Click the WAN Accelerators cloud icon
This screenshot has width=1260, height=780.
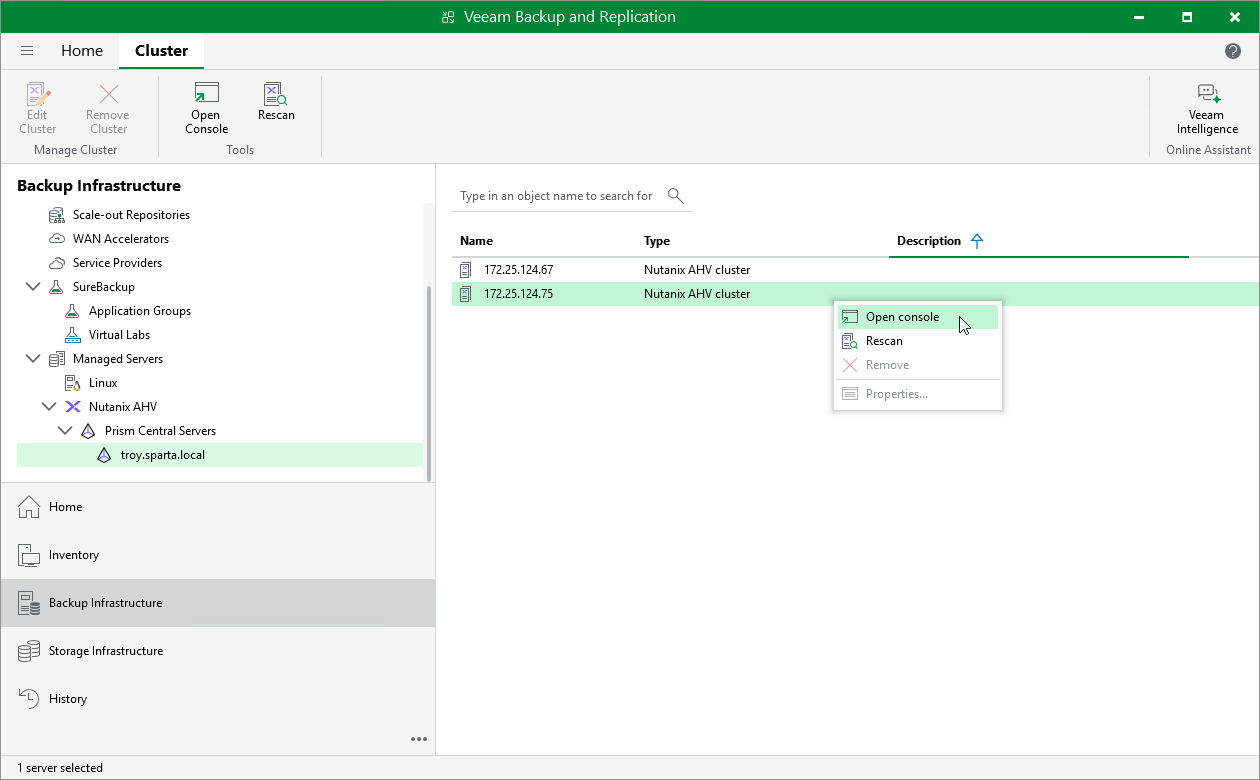pyautogui.click(x=57, y=239)
